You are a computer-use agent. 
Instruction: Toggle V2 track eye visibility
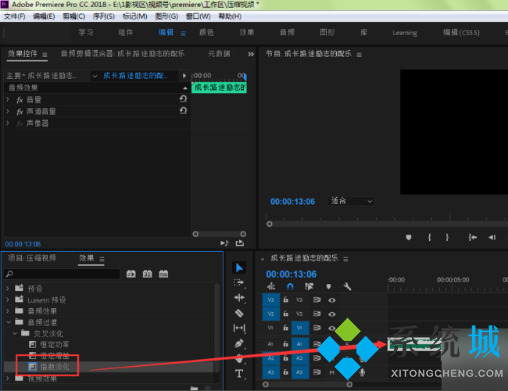click(332, 314)
